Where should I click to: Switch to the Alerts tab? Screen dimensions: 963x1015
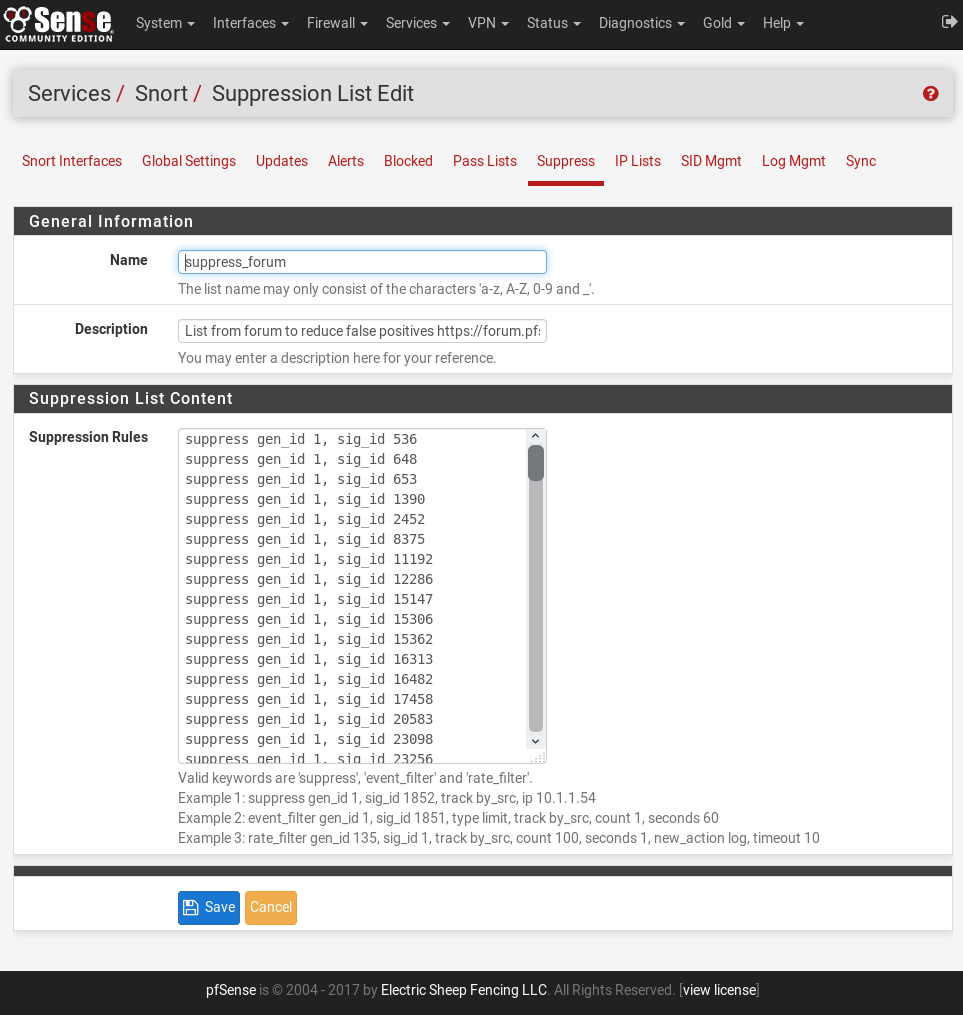tap(346, 161)
